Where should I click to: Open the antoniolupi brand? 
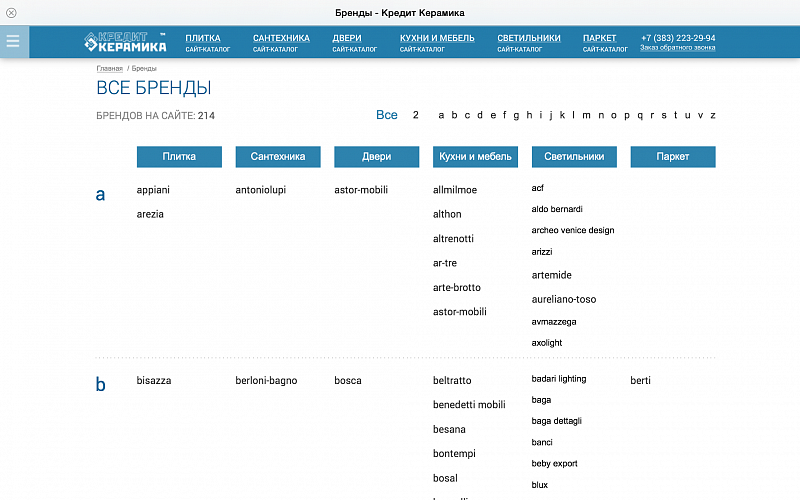261,190
